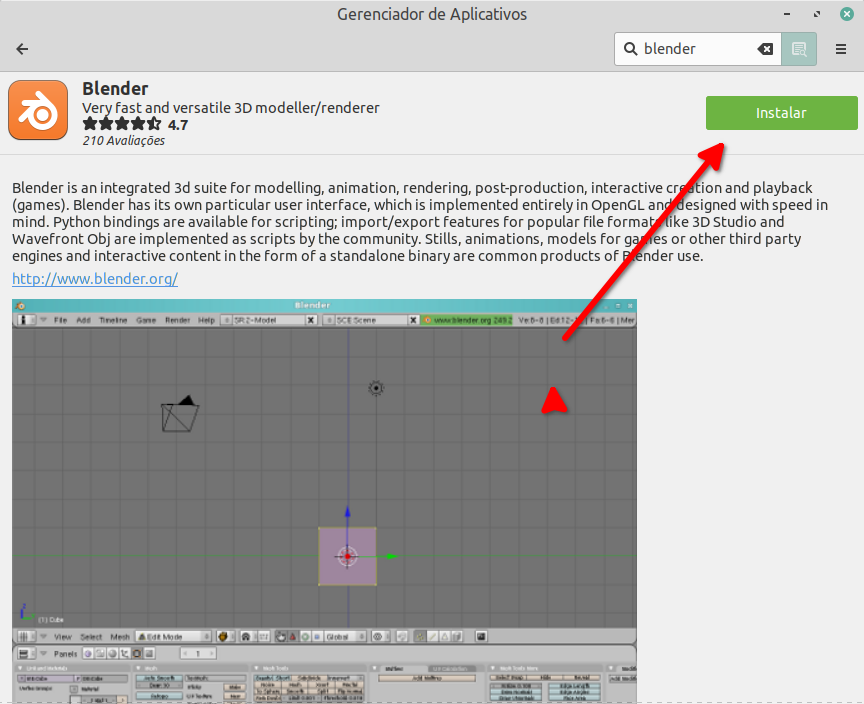Open the hamburger menu
This screenshot has height=704, width=864.
pos(840,49)
